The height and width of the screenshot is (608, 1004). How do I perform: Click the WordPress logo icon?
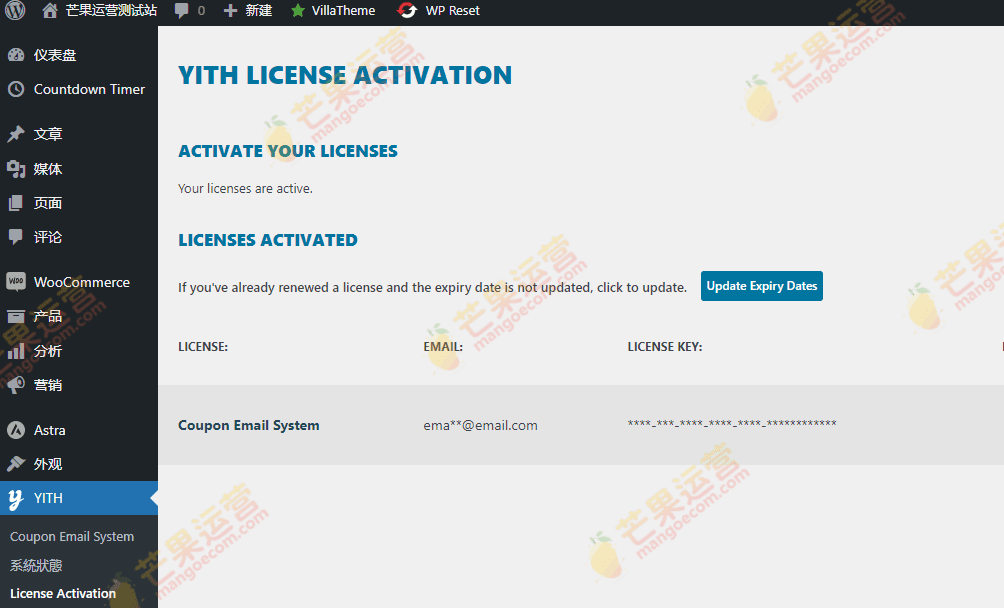coord(15,10)
